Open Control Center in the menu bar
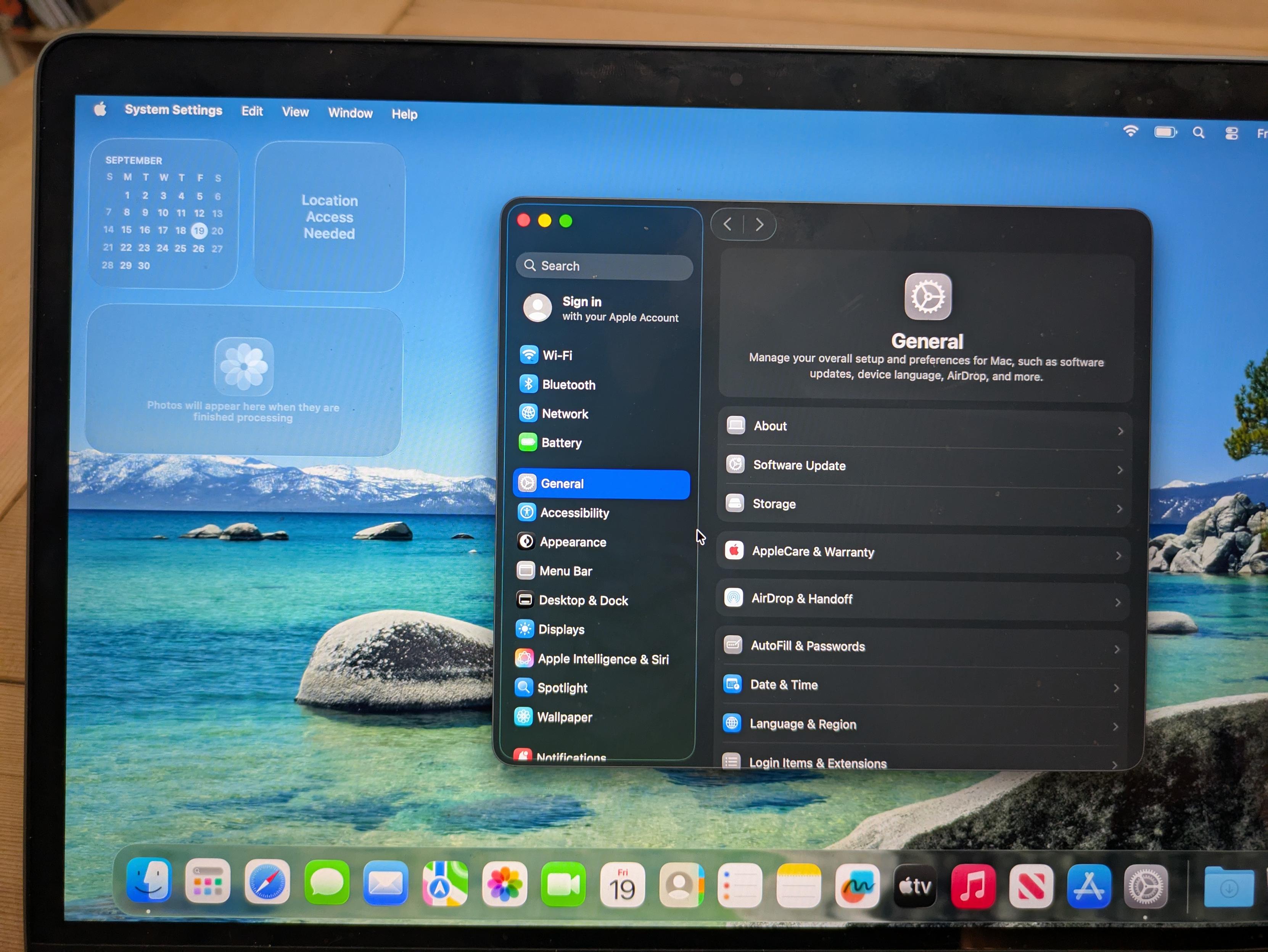This screenshot has height=952, width=1268. (1231, 133)
